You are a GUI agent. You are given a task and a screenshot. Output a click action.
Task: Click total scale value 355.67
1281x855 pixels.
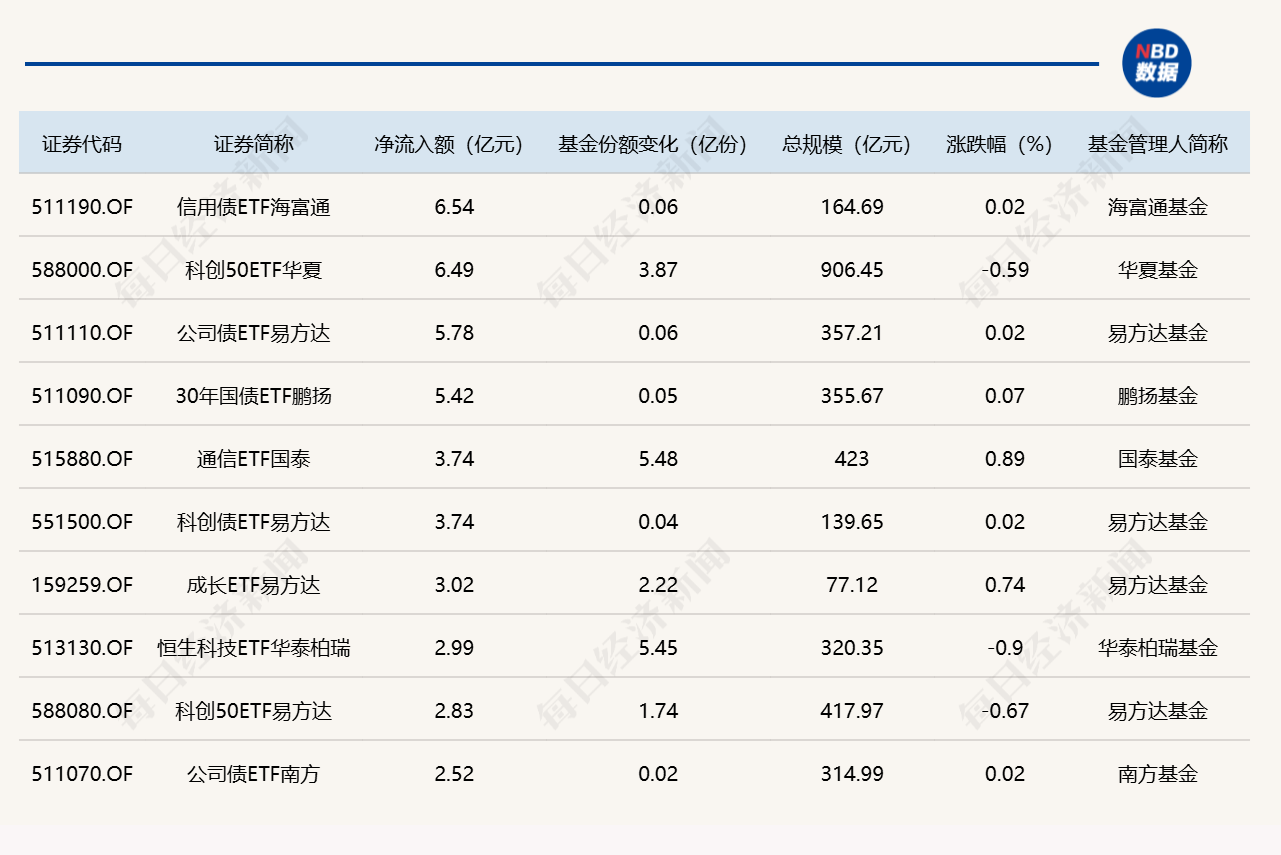[x=851, y=396]
